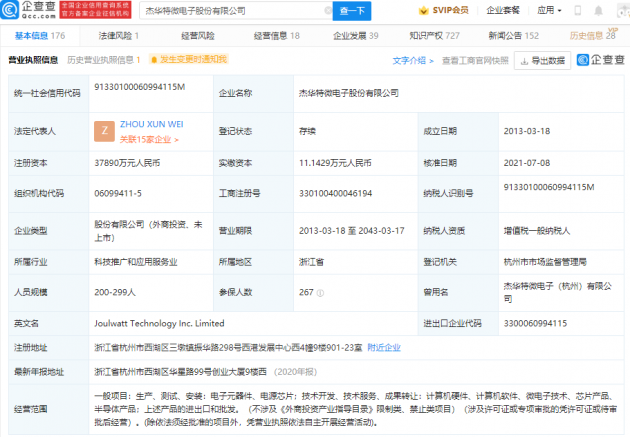The height and width of the screenshot is (437, 630).
Task: Click the info icon next to 267
Action: pos(320,293)
